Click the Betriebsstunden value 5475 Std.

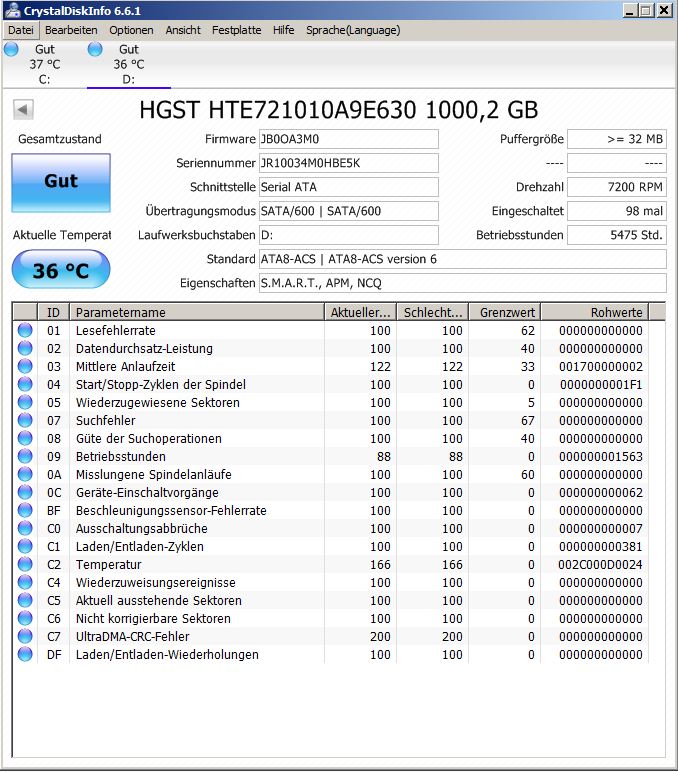coord(617,235)
